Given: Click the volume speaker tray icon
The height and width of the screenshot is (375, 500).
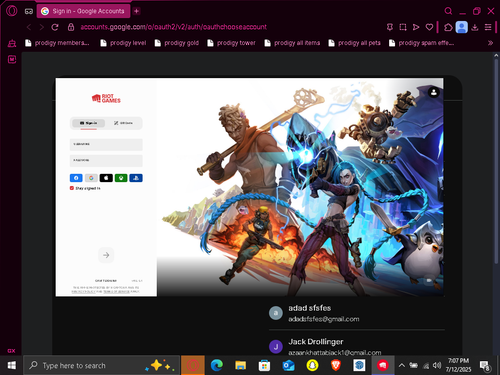Looking at the screenshot, I should pos(437,365).
